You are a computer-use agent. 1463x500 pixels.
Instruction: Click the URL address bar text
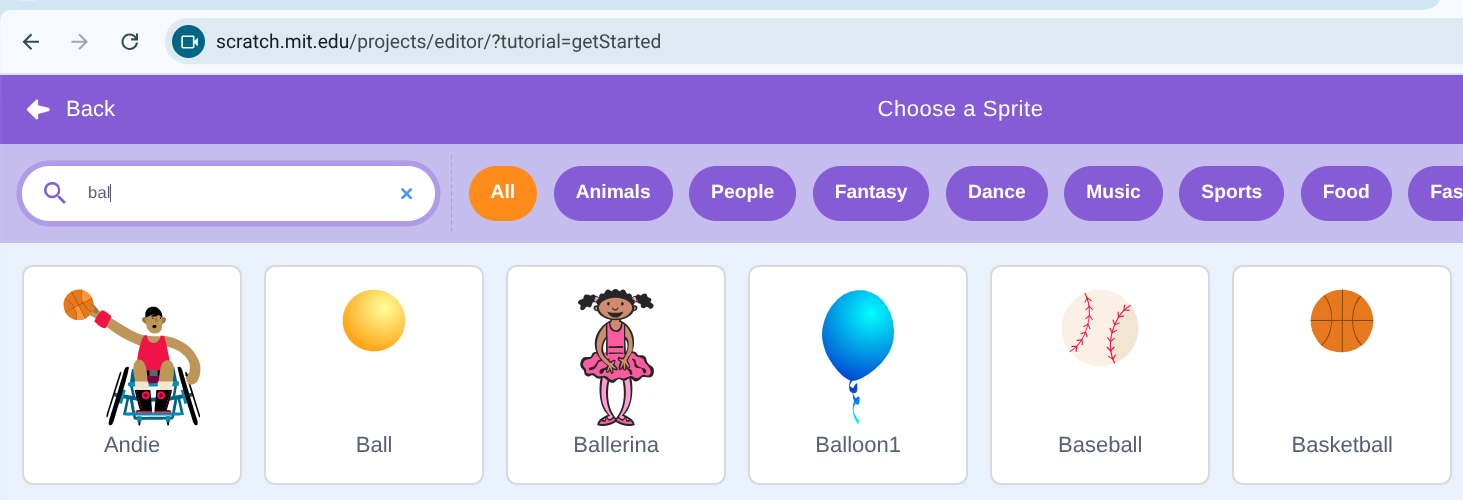coord(438,42)
